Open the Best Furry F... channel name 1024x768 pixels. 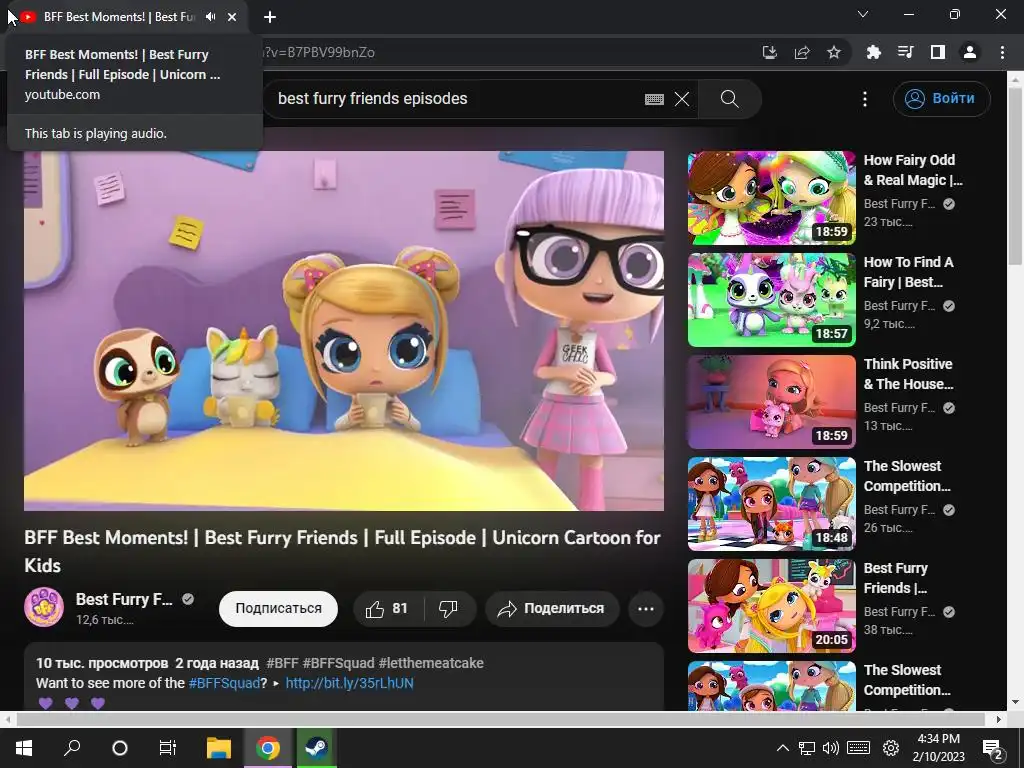(x=124, y=600)
